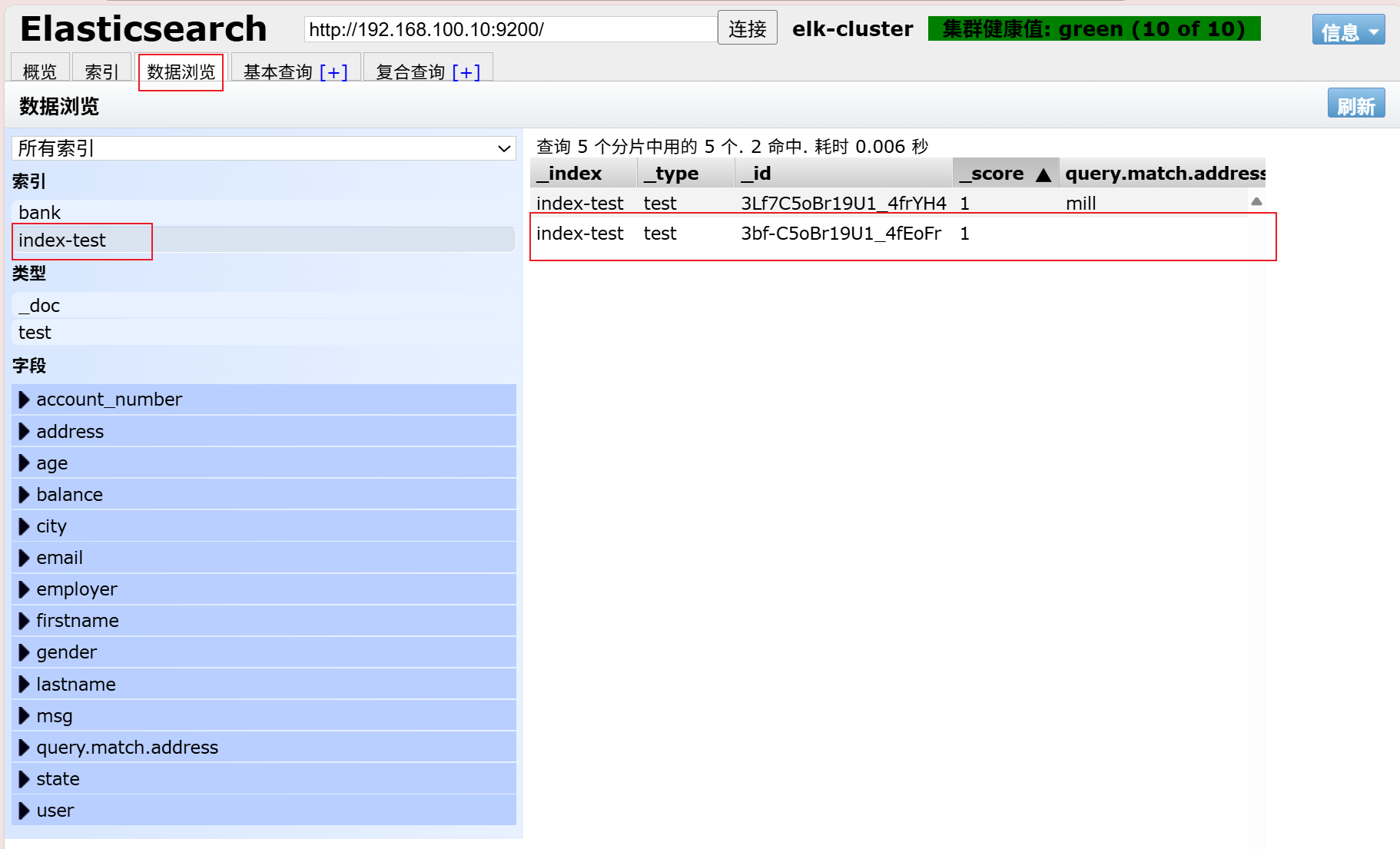Viewport: 1400px width, 849px height.
Task: Click the 刷新 refresh button
Action: pos(1356,104)
